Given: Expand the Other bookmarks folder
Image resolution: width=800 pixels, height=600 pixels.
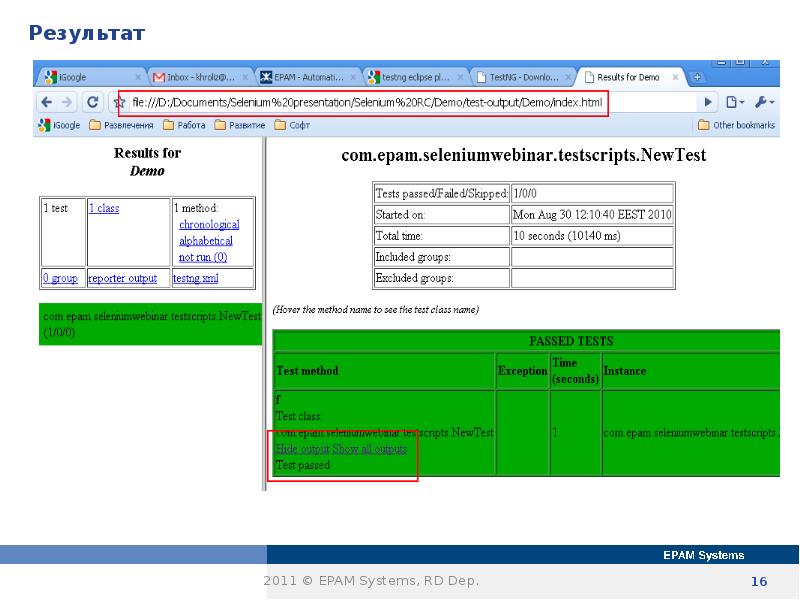Looking at the screenshot, I should [736, 125].
